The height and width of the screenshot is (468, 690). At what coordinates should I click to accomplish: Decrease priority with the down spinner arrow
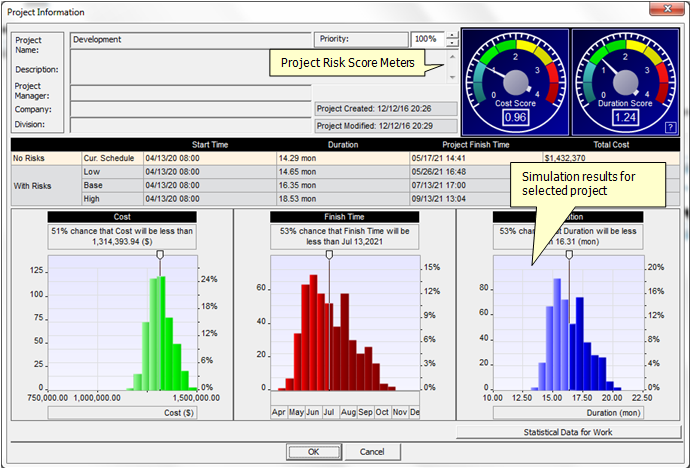(x=452, y=44)
